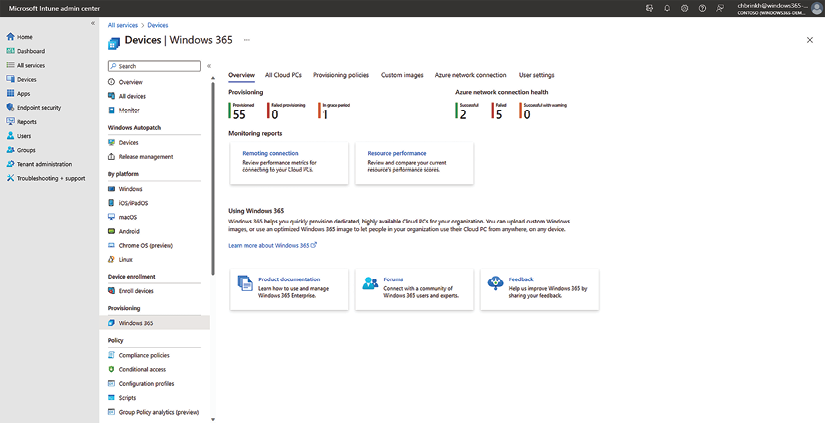Image resolution: width=825 pixels, height=423 pixels.
Task: Open Group Policy analytics (preview)
Action: click(x=154, y=412)
